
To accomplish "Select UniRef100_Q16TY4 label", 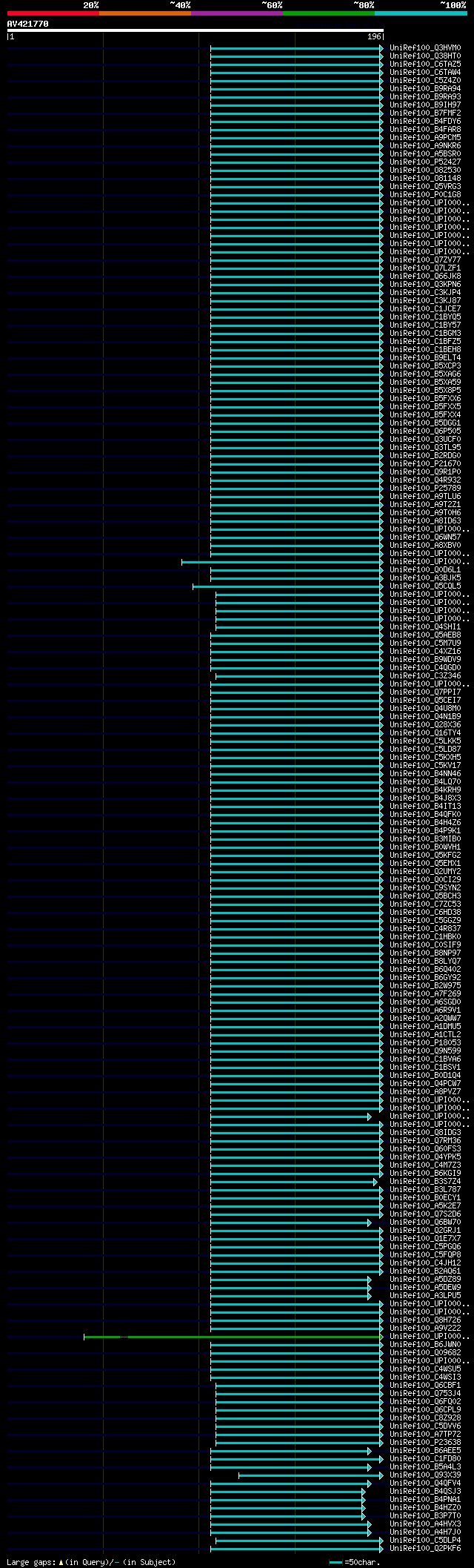I will pyautogui.click(x=425, y=733).
